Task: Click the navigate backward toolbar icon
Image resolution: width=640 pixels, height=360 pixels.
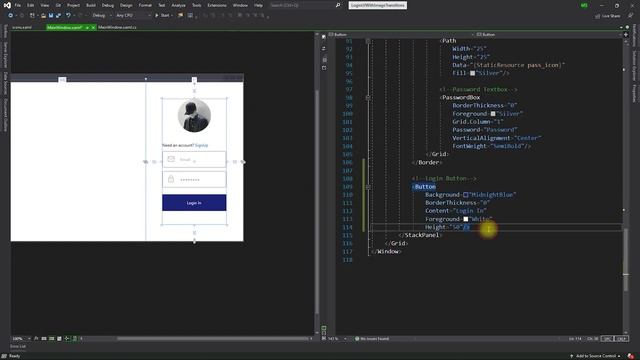Action: pos(11,16)
